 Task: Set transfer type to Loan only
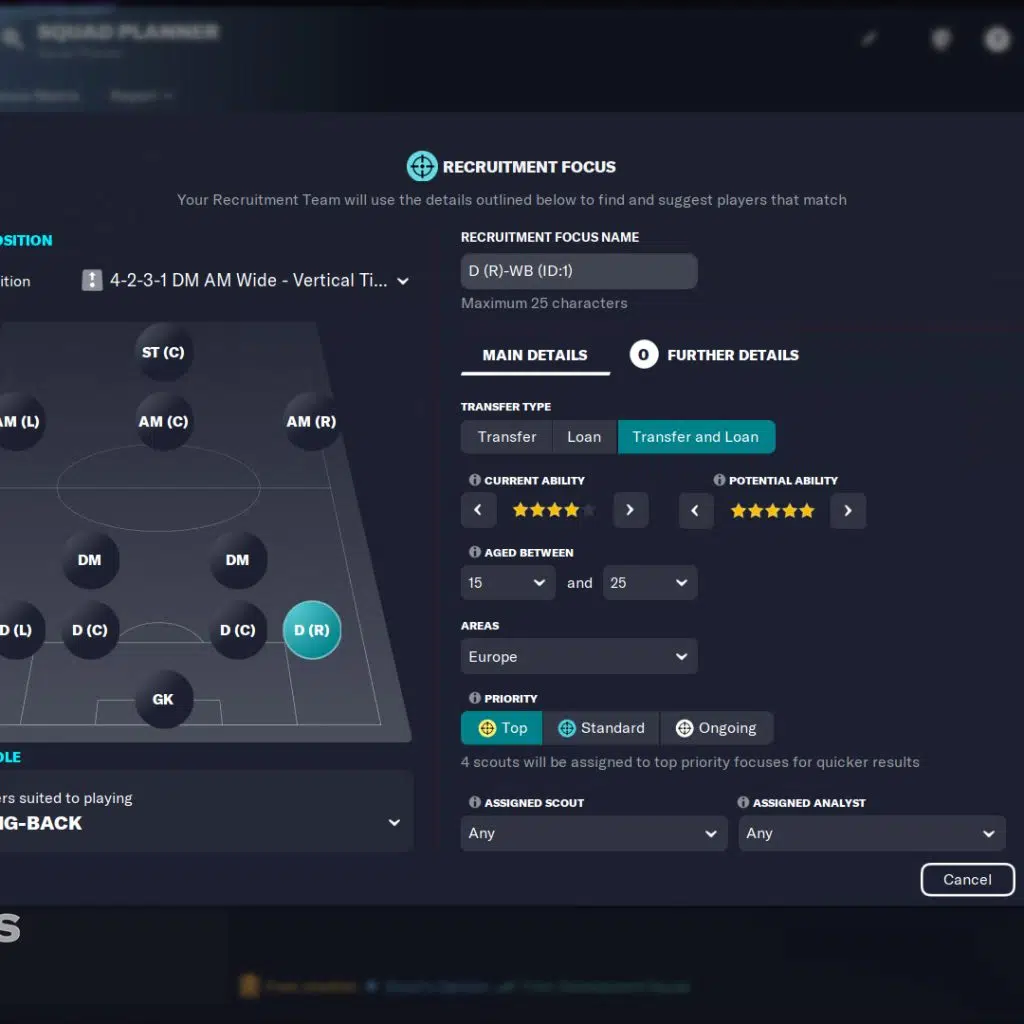pyautogui.click(x=584, y=437)
